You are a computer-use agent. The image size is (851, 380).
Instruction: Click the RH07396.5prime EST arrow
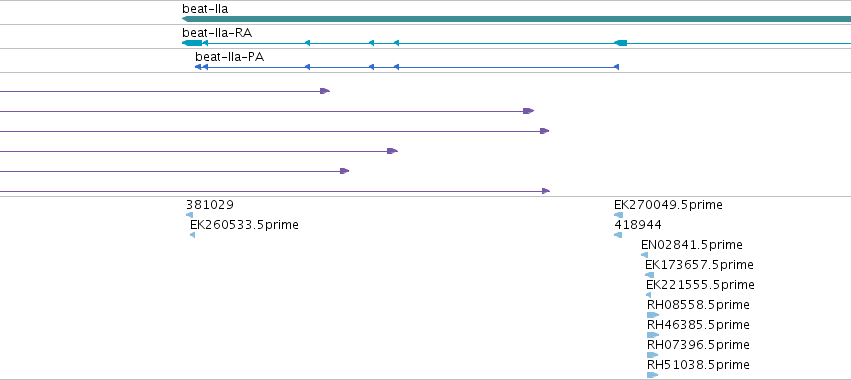(652, 355)
